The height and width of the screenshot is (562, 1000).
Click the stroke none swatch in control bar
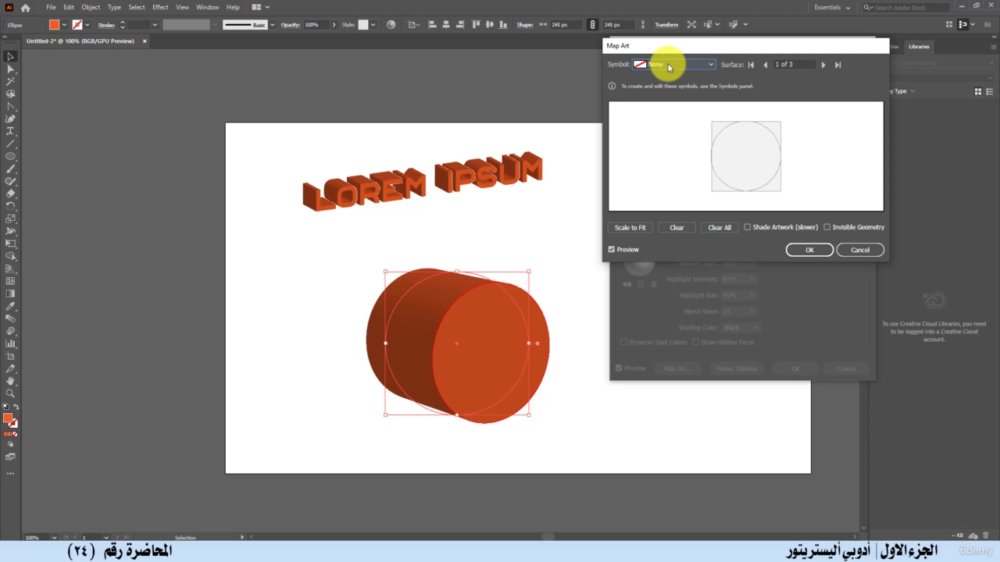tap(77, 25)
